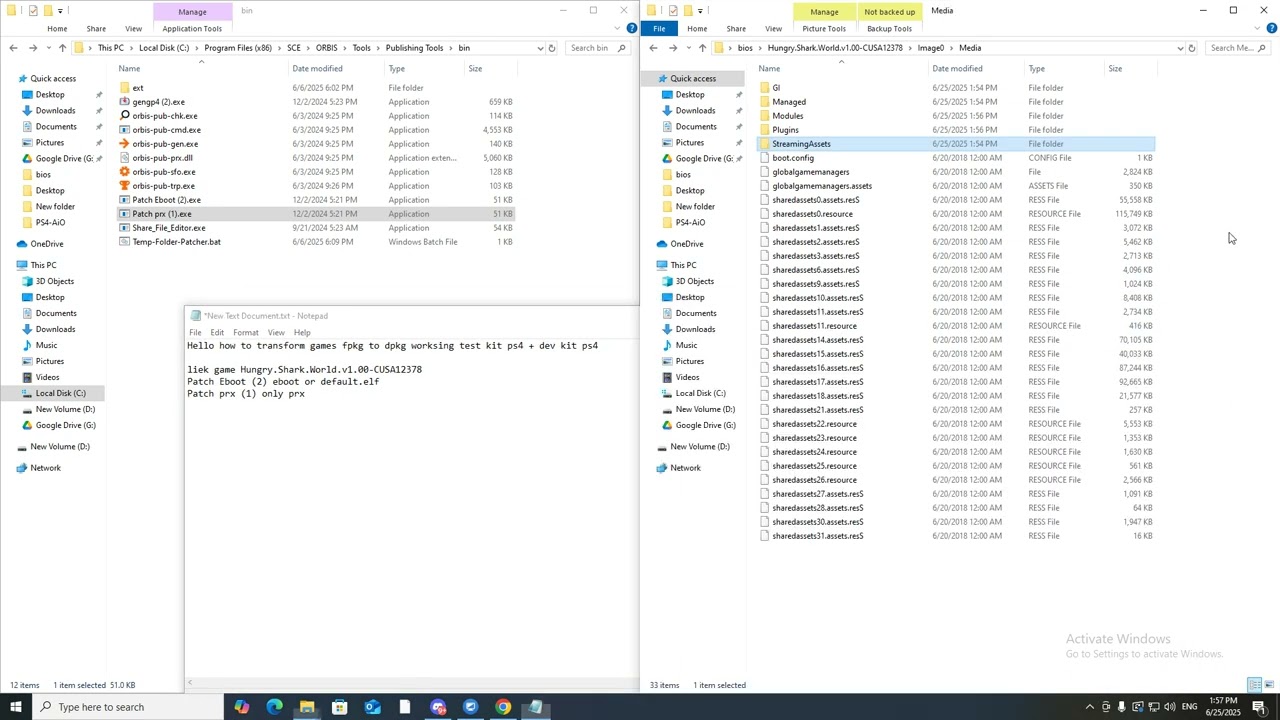
Task: Click Properties quick access icon in bin window
Action: 33,11
